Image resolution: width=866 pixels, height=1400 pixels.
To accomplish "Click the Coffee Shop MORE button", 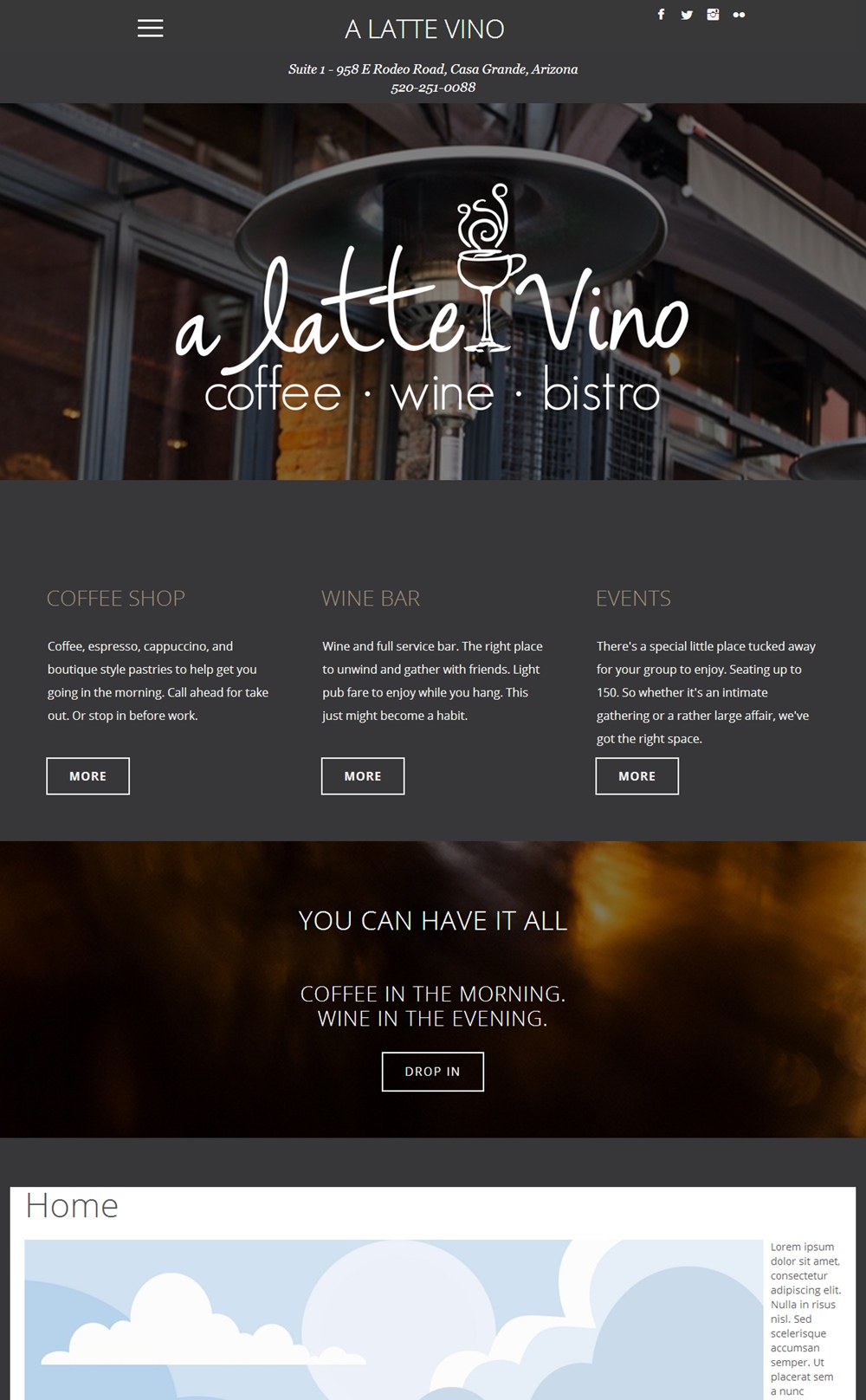I will [x=87, y=776].
